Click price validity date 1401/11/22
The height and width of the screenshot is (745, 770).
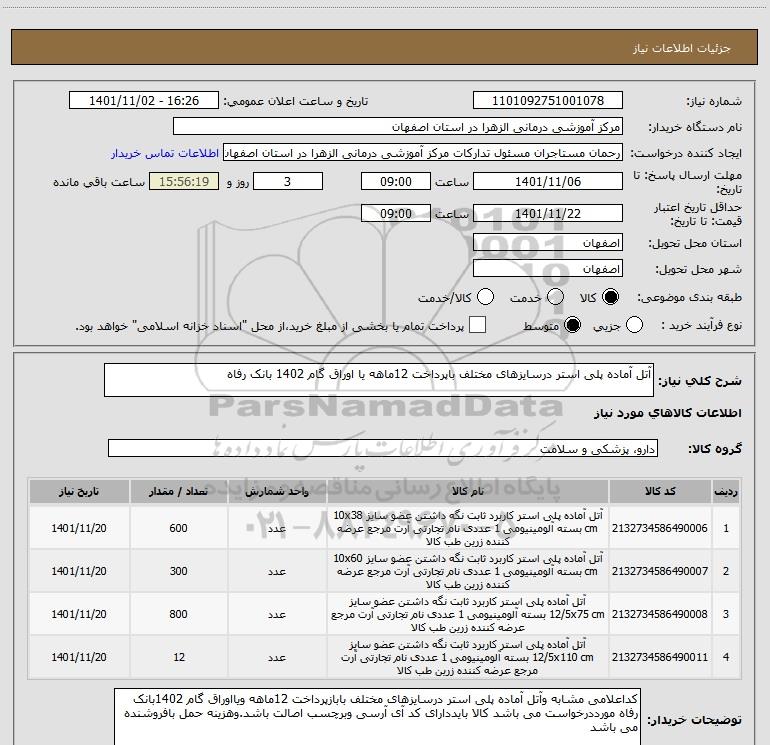pos(548,213)
